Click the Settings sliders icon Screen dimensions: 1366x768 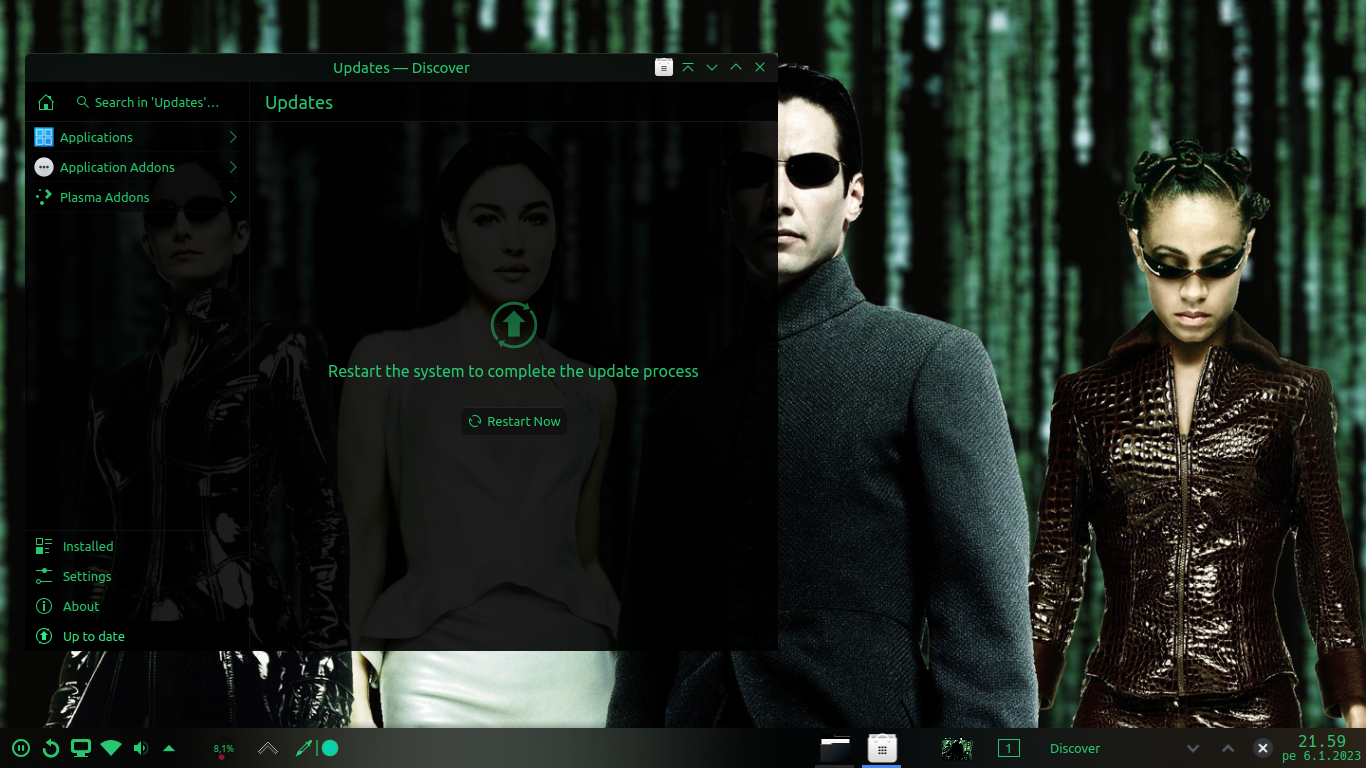tap(44, 576)
